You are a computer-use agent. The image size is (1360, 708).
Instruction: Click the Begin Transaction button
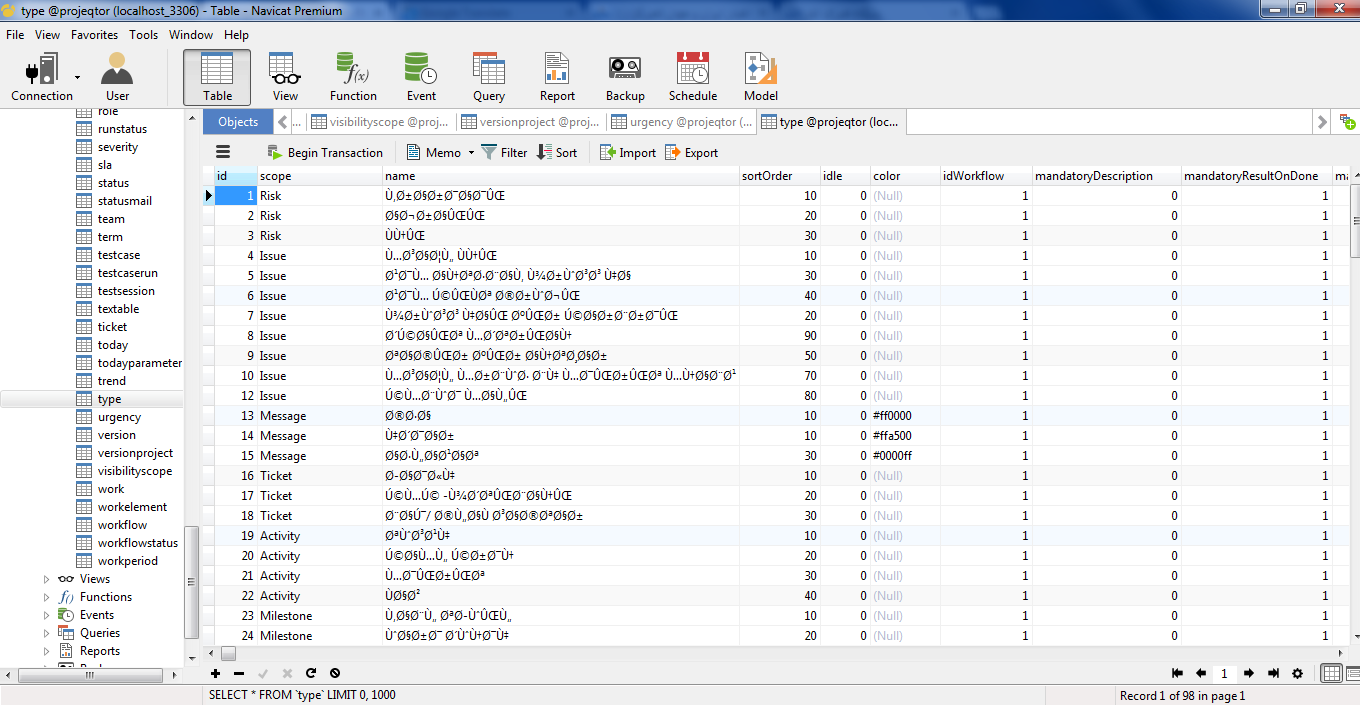click(x=324, y=153)
